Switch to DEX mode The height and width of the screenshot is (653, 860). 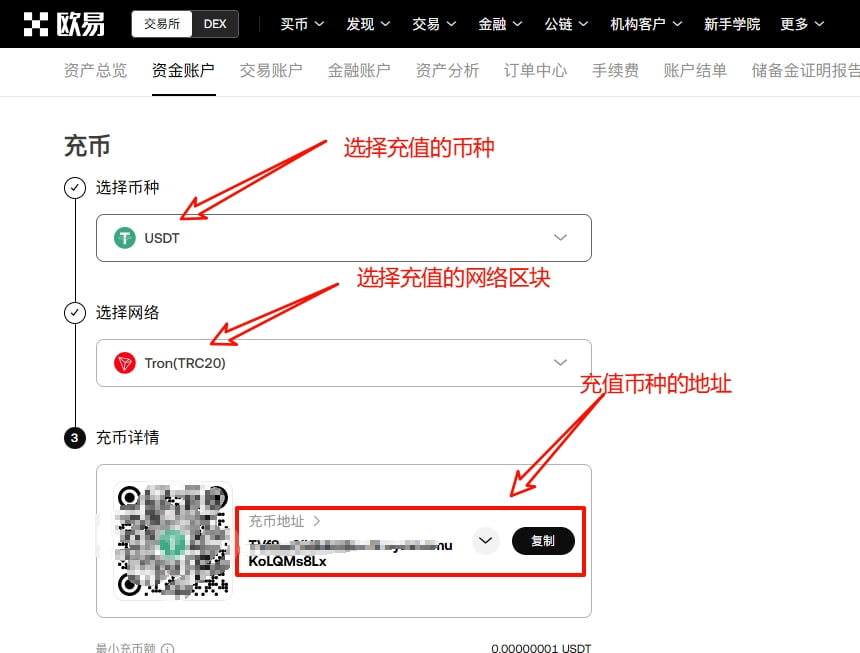click(214, 23)
